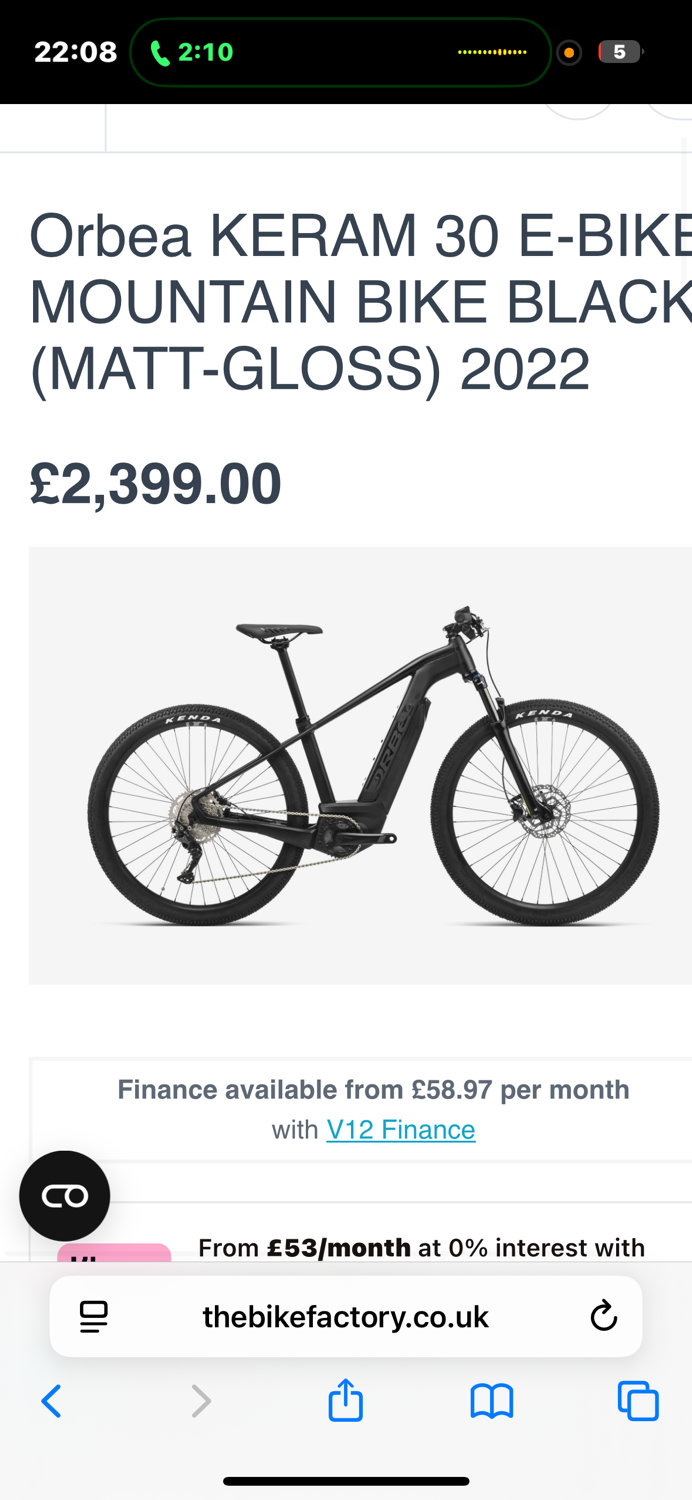Open the Reader page settings icon in address bar
The width and height of the screenshot is (692, 1500).
[91, 1315]
